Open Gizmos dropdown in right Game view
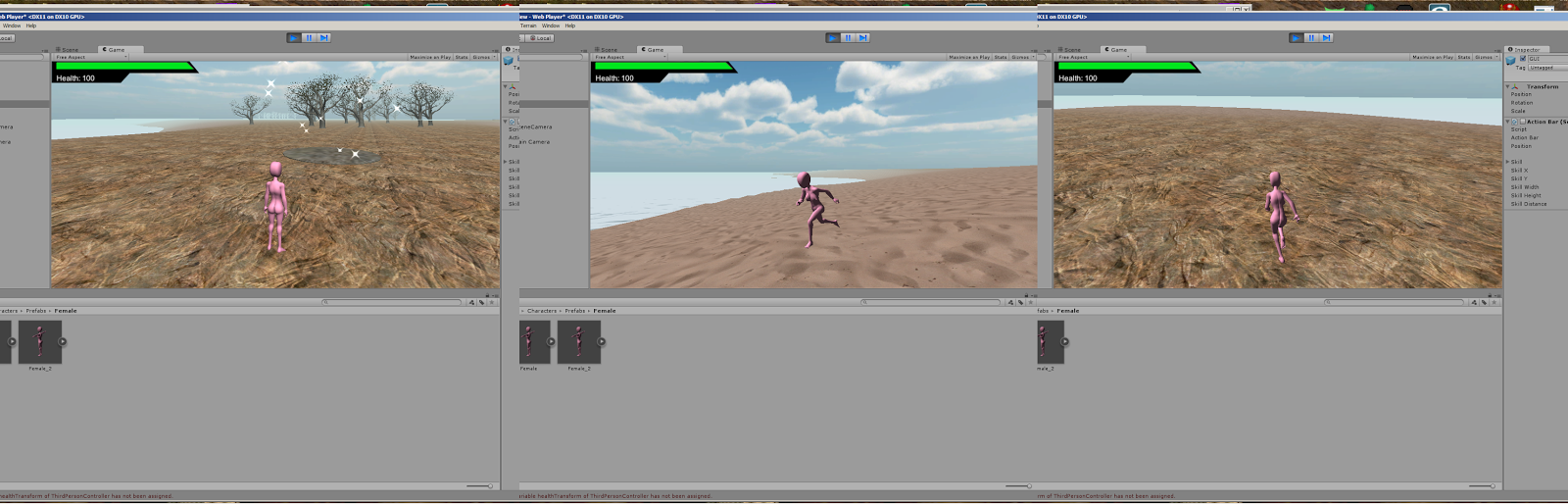The height and width of the screenshot is (504, 1568). [1487, 58]
